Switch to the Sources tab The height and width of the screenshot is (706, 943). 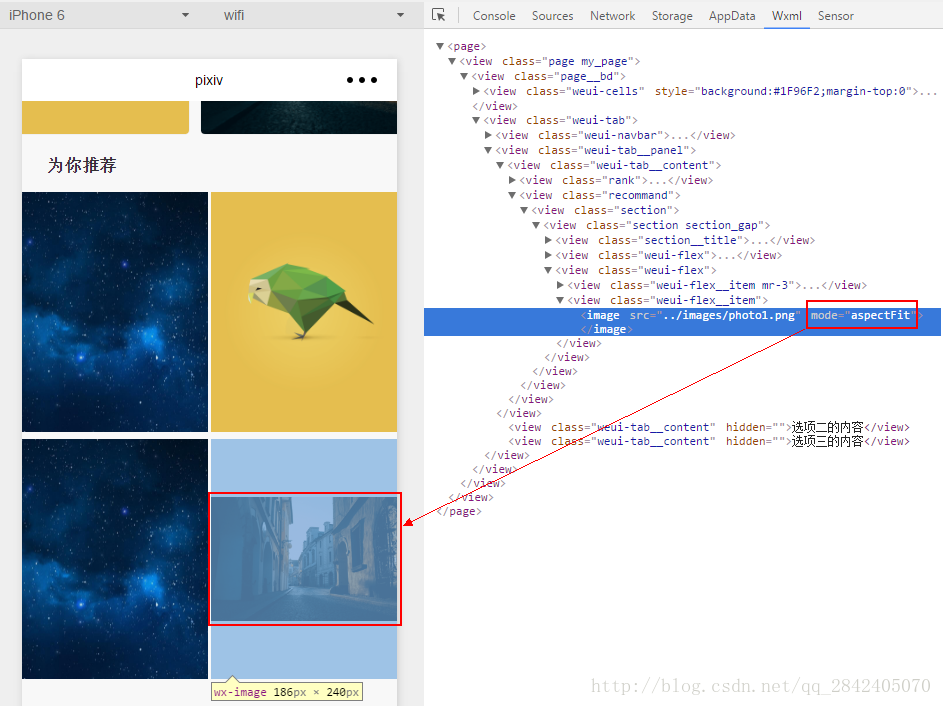coord(552,15)
